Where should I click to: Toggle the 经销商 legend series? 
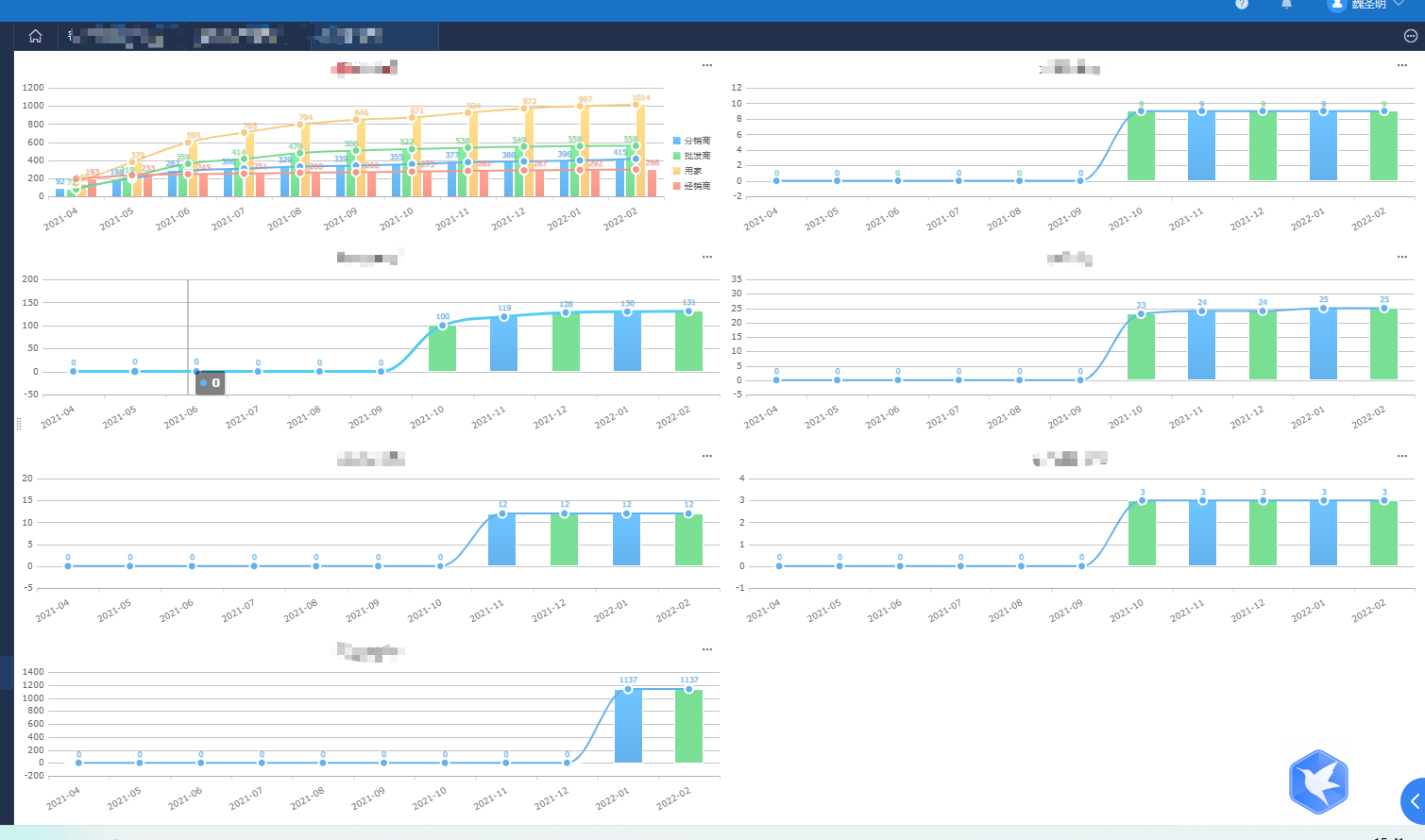pos(691,186)
